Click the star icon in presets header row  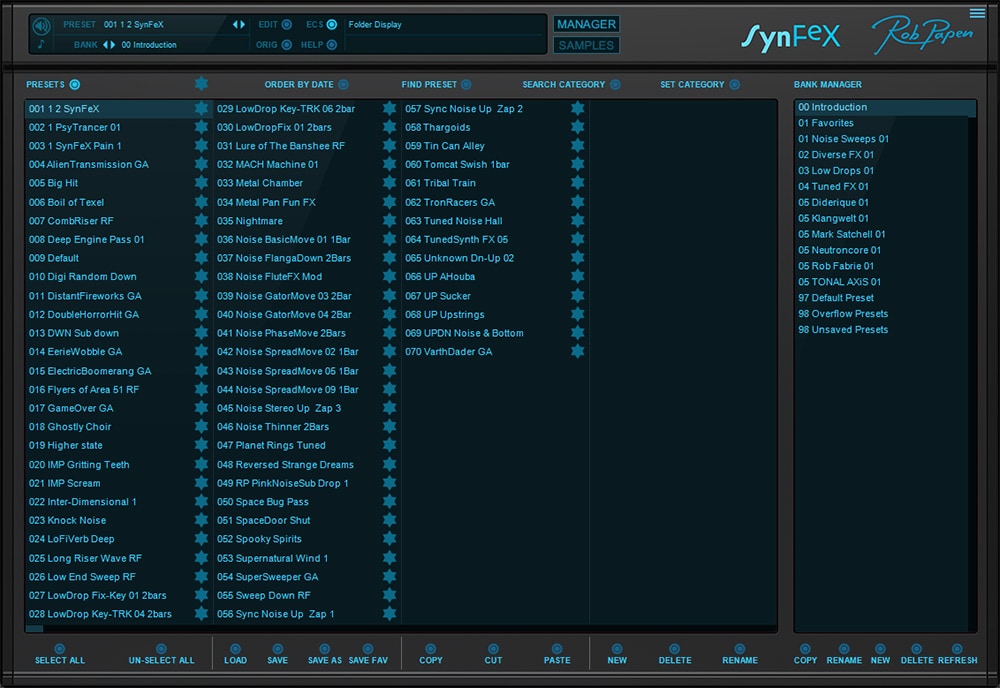(202, 84)
